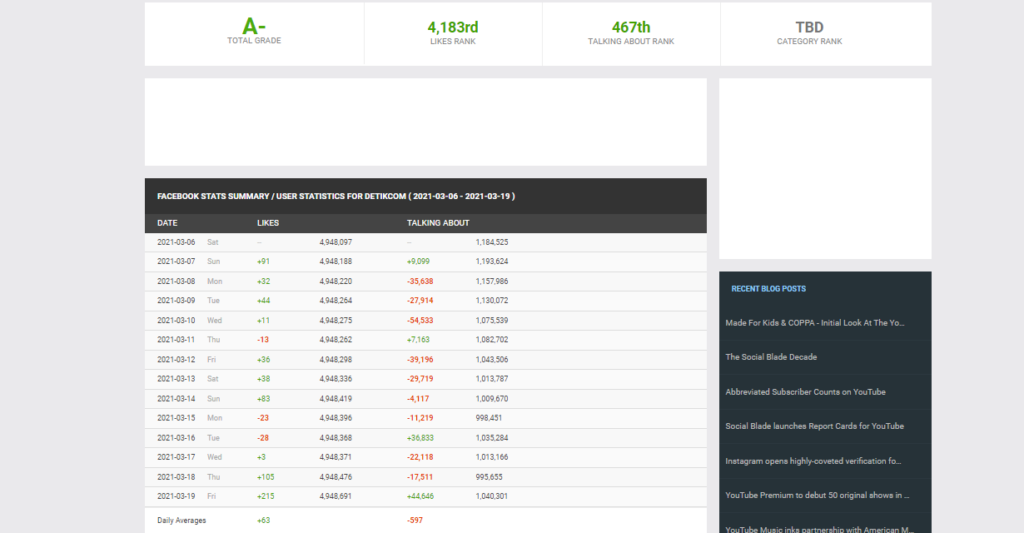
Task: Click the 467th talking about rank
Action: click(631, 27)
